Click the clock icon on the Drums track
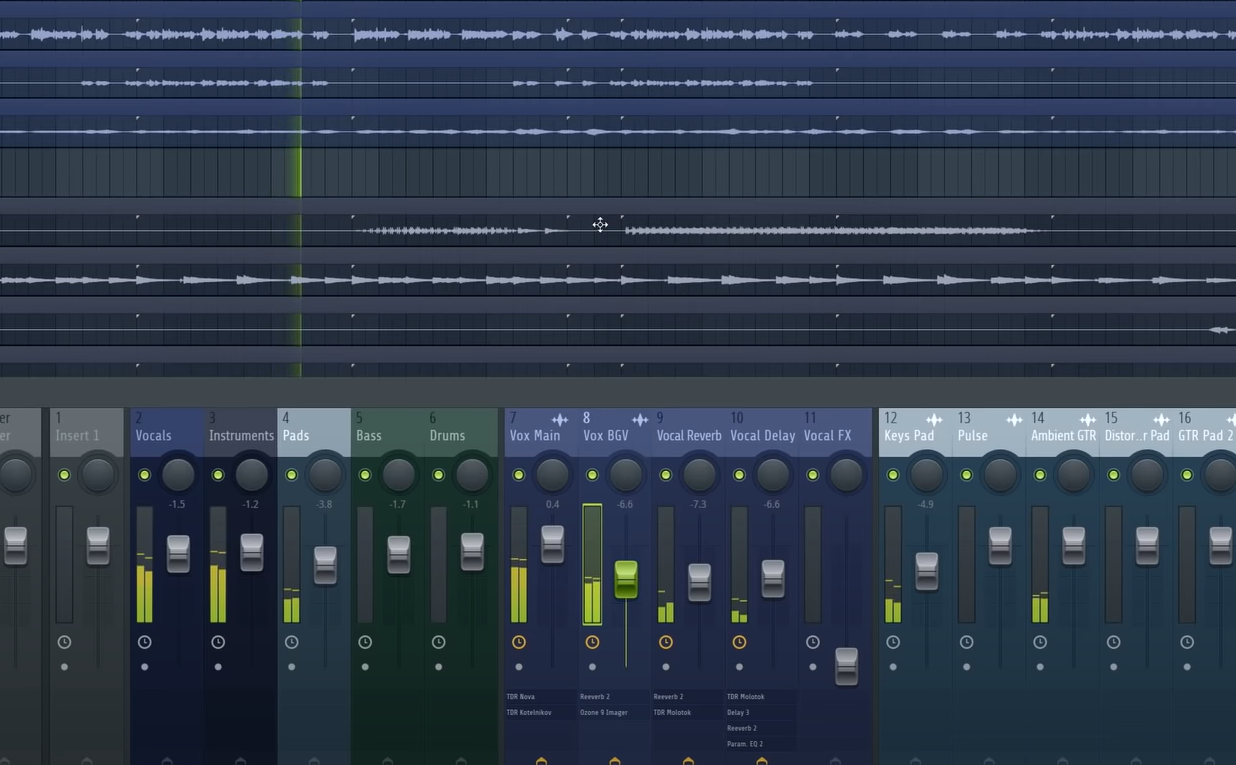The width and height of the screenshot is (1236, 765). 437,642
